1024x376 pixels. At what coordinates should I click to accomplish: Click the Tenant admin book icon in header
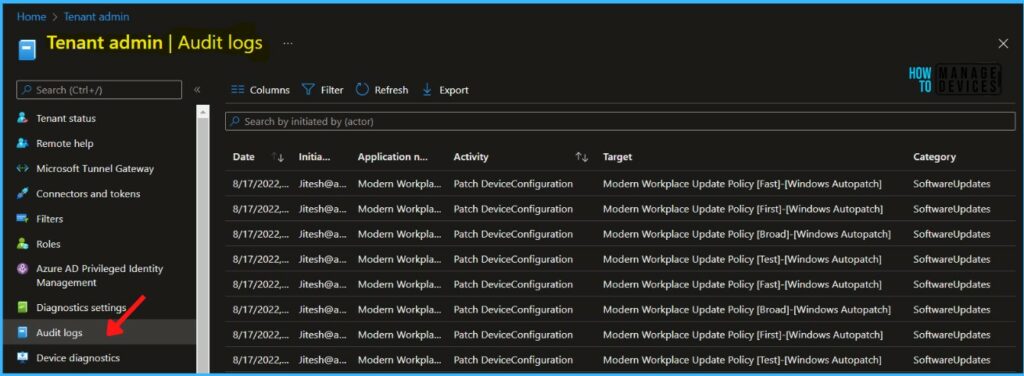coord(27,49)
